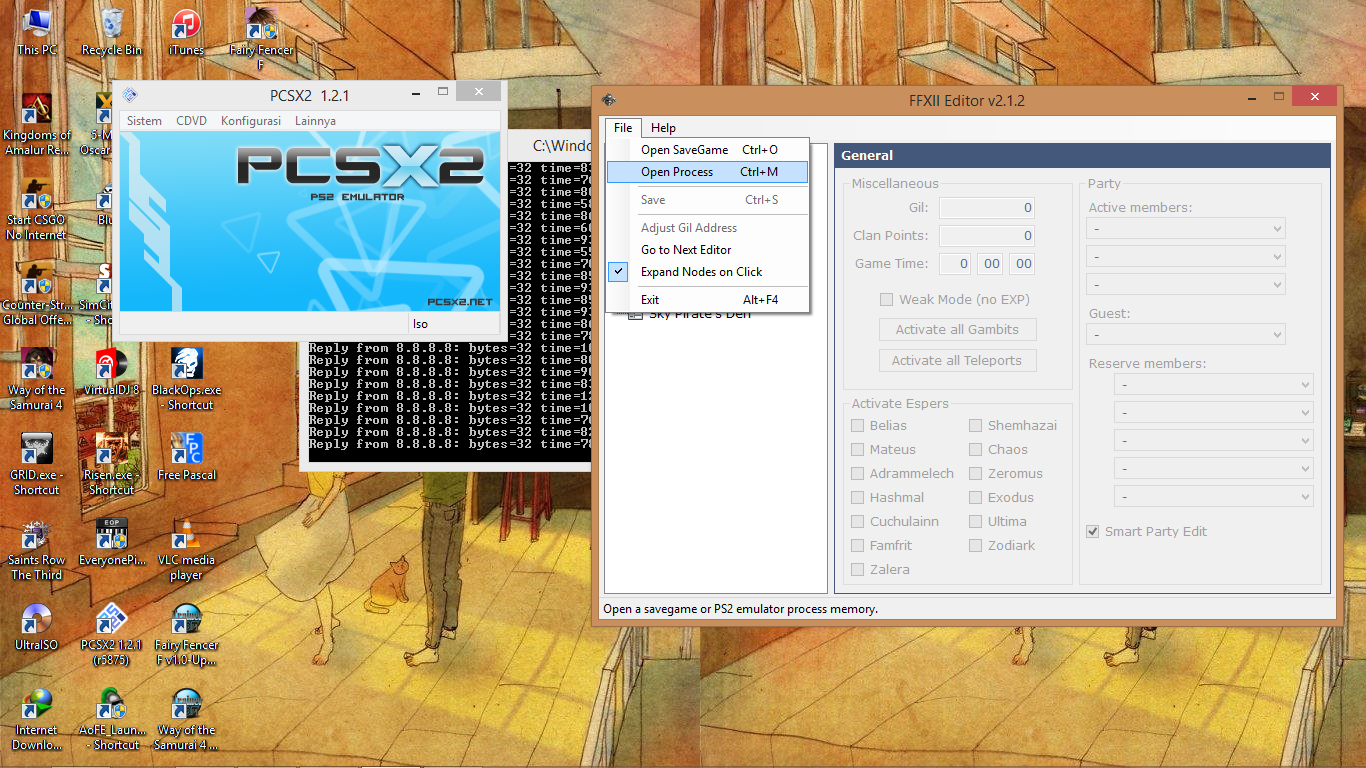Screen dimensions: 1366x768
Task: Select the PCSX2 1.2.1 (r5875) desktop shortcut
Action: (x=111, y=634)
